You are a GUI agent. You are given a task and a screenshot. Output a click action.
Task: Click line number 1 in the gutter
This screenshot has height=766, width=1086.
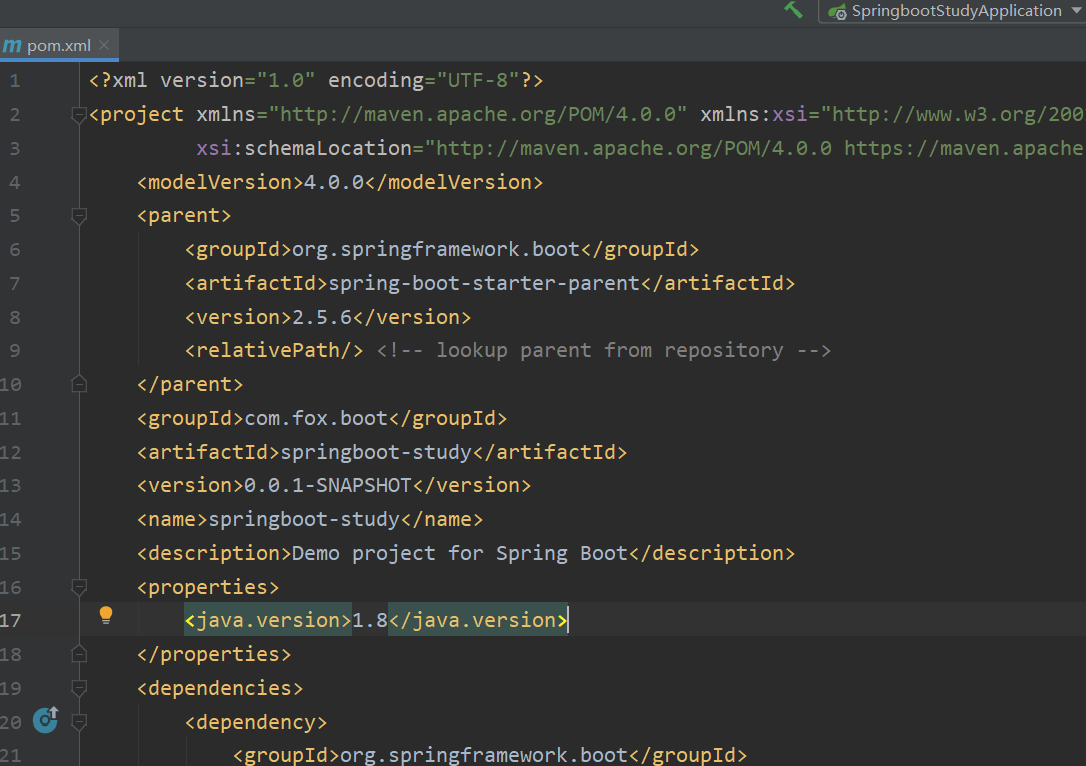pyautogui.click(x=15, y=81)
